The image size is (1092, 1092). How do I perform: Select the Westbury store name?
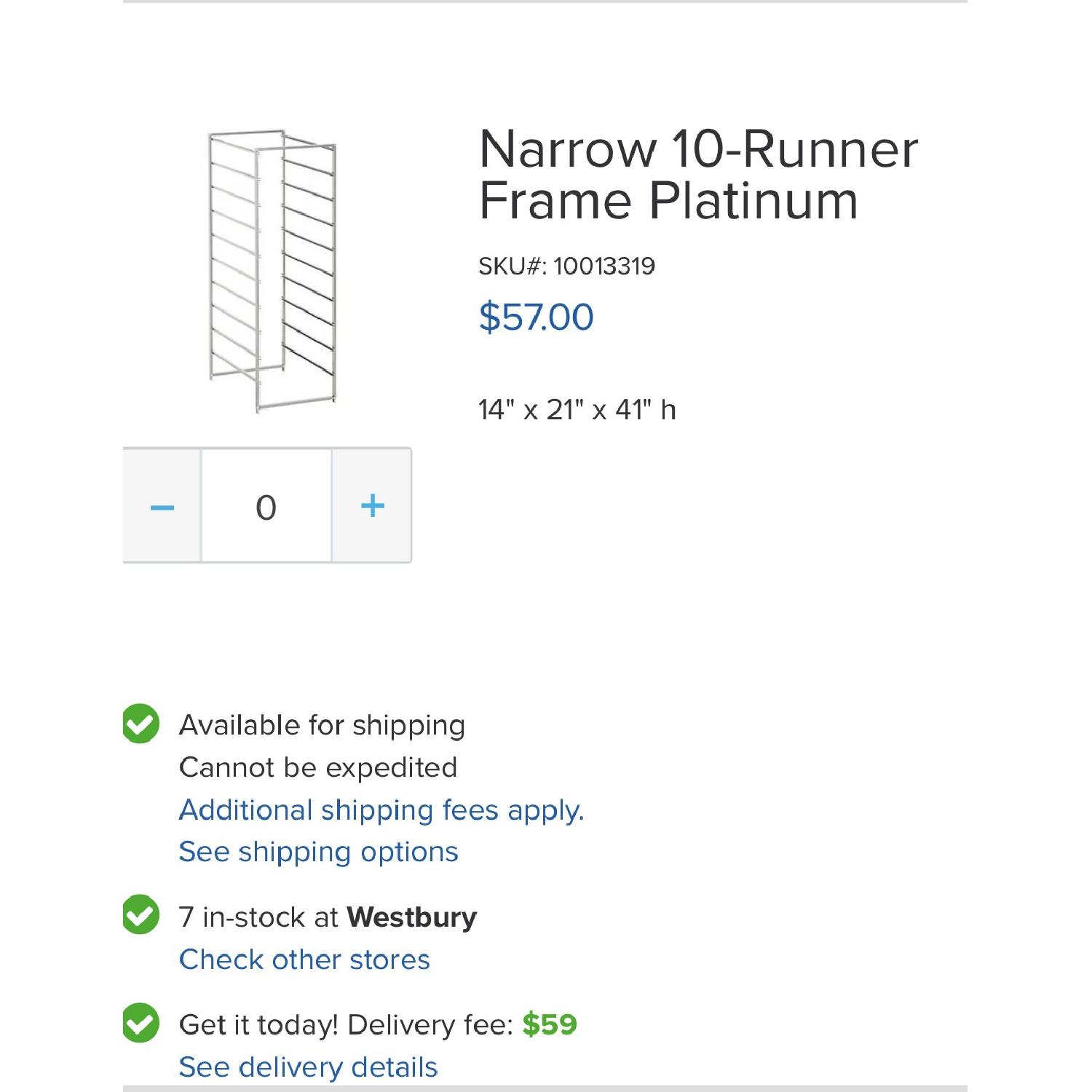point(411,917)
